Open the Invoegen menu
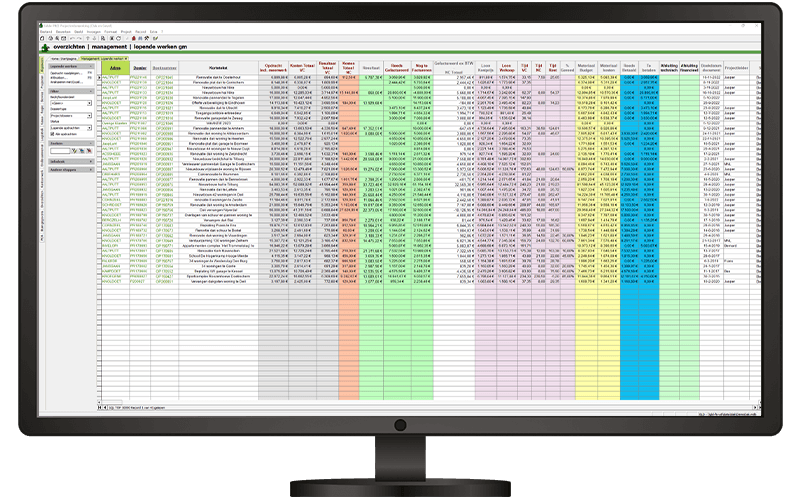 [x=93, y=32]
